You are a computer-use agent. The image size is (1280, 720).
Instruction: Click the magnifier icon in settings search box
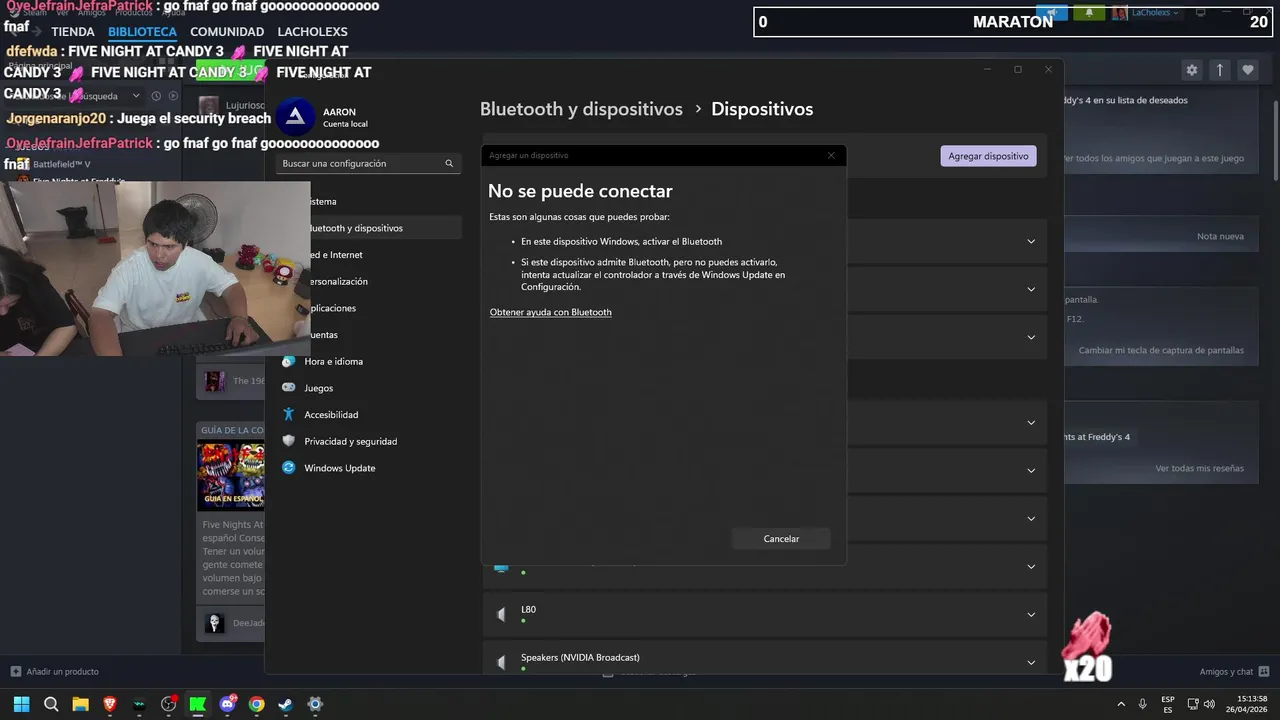(449, 163)
